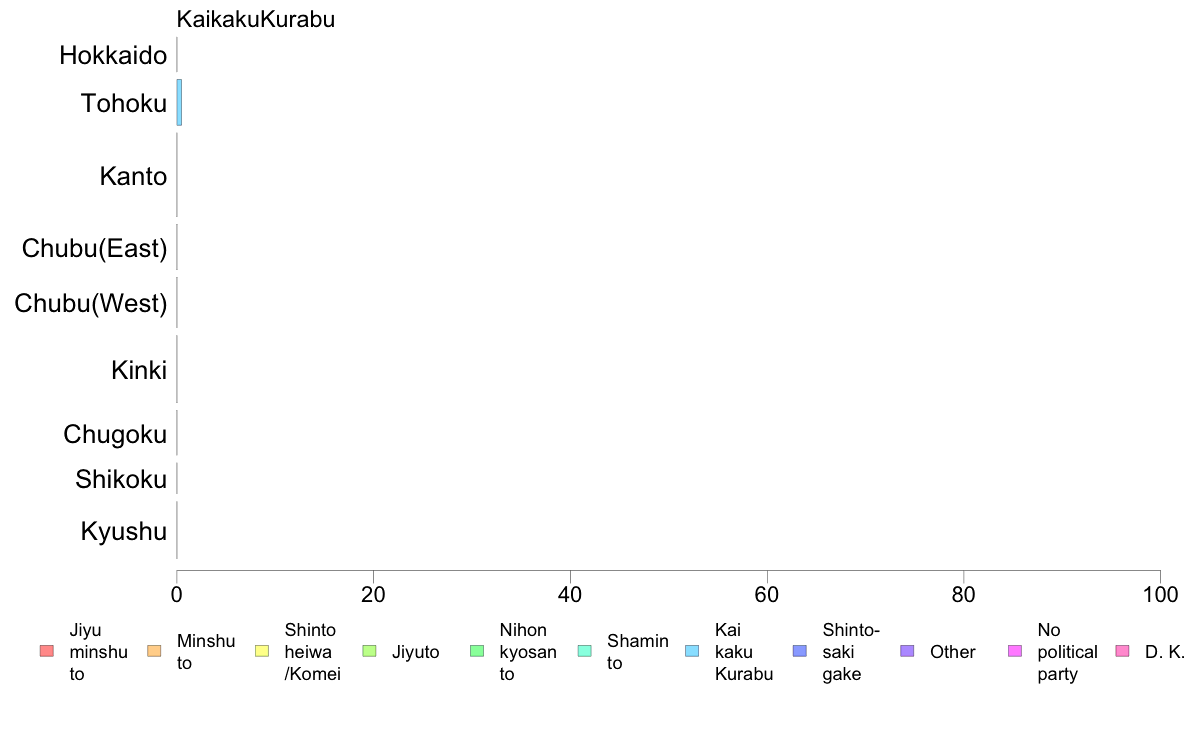
Task: Click the Kai kaku Kurabu legend swatch
Action: (692, 651)
